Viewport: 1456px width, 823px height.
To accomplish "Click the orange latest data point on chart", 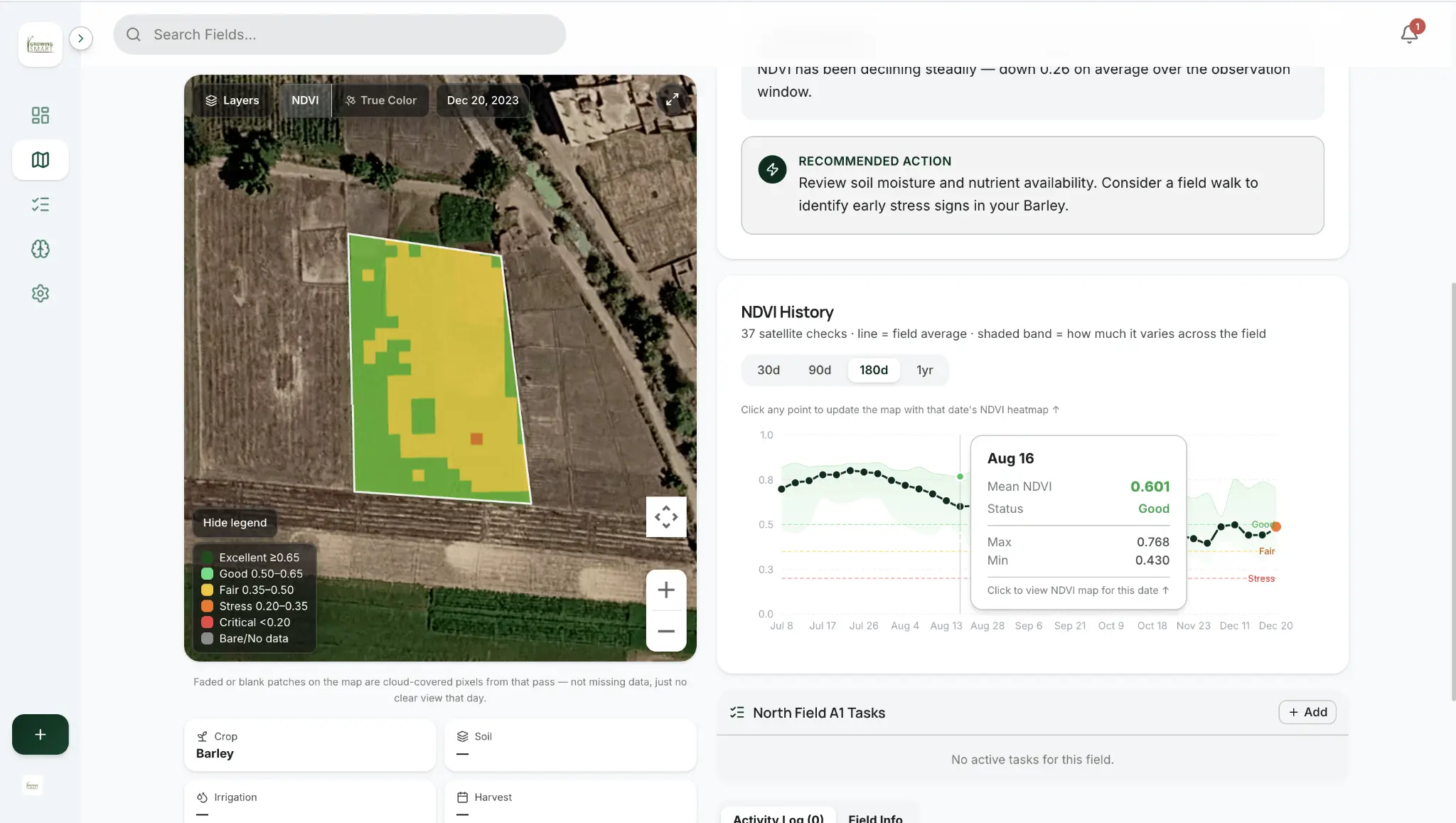I will click(1276, 526).
